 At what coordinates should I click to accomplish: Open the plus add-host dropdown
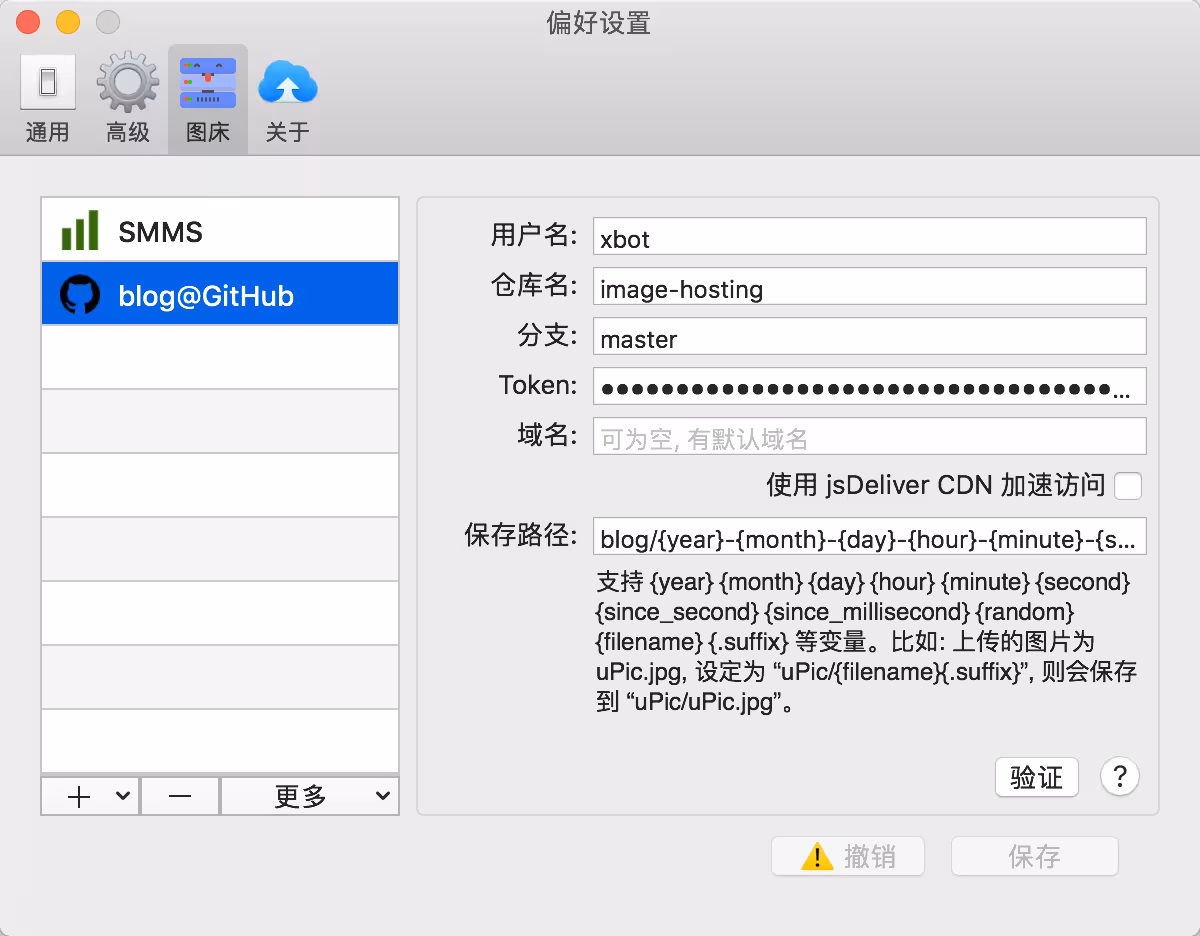pyautogui.click(x=90, y=796)
